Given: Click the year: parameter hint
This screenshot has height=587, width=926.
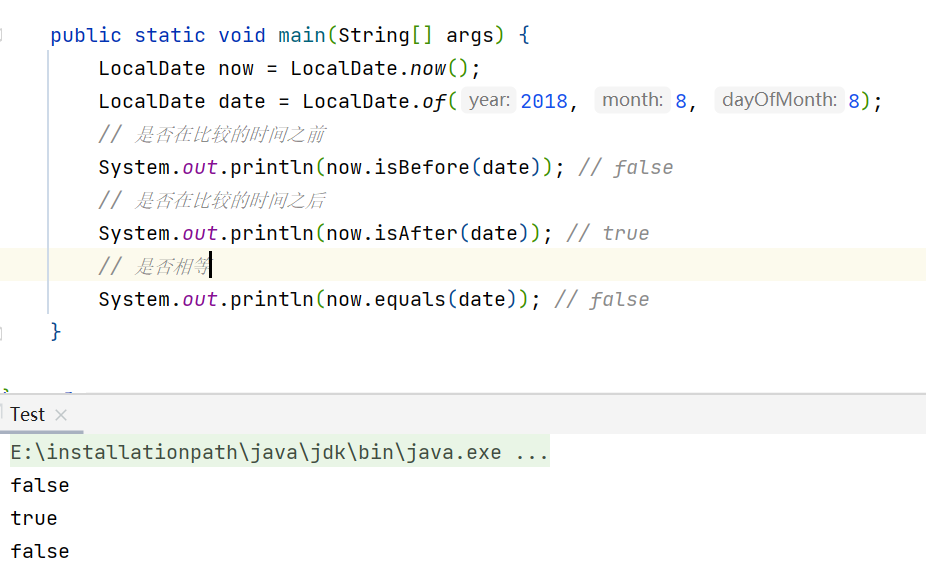Looking at the screenshot, I should pos(489,100).
